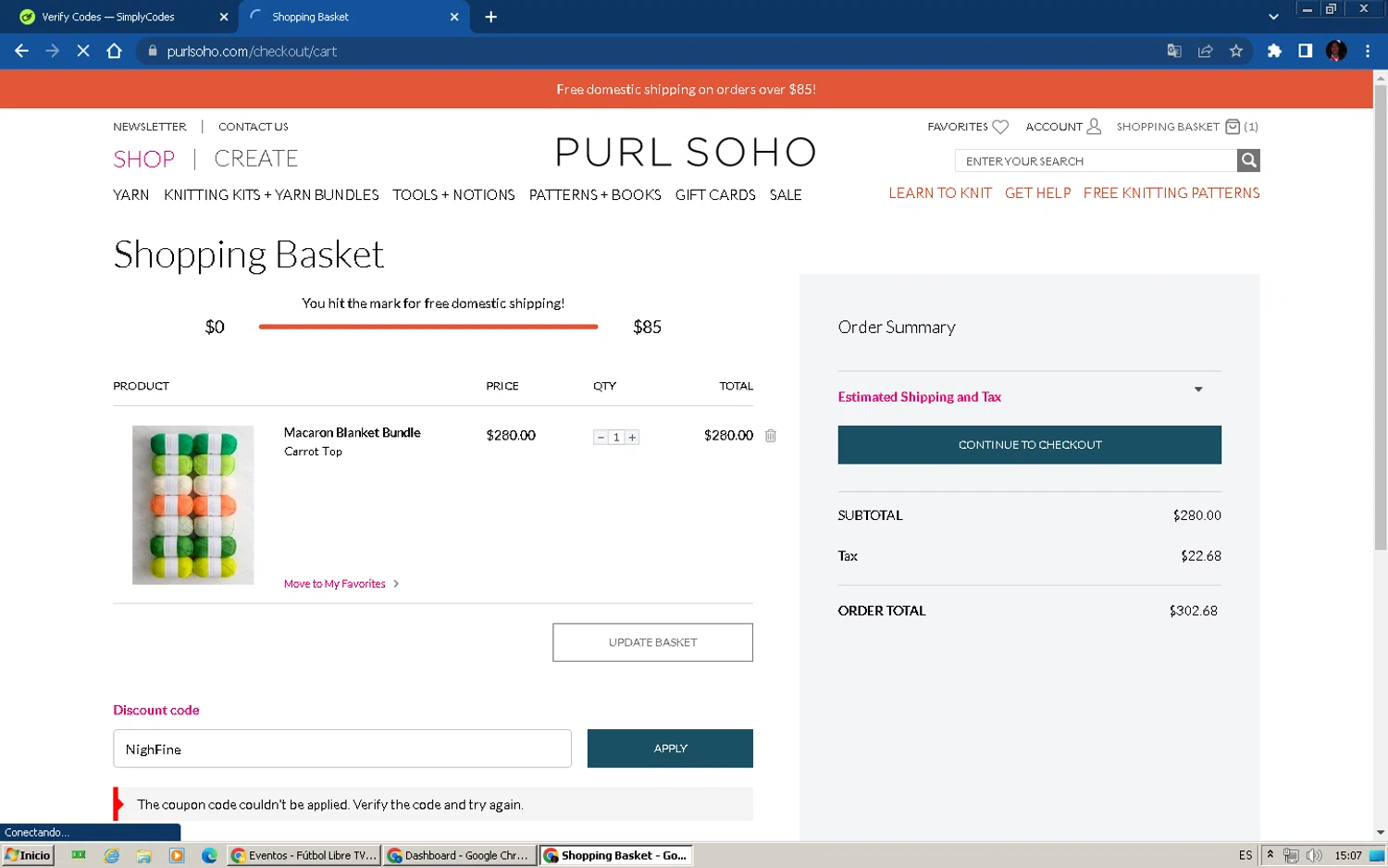Close the Verify Codes SimplyCodes tab
Screen dimensions: 1388x868
pos(224,17)
